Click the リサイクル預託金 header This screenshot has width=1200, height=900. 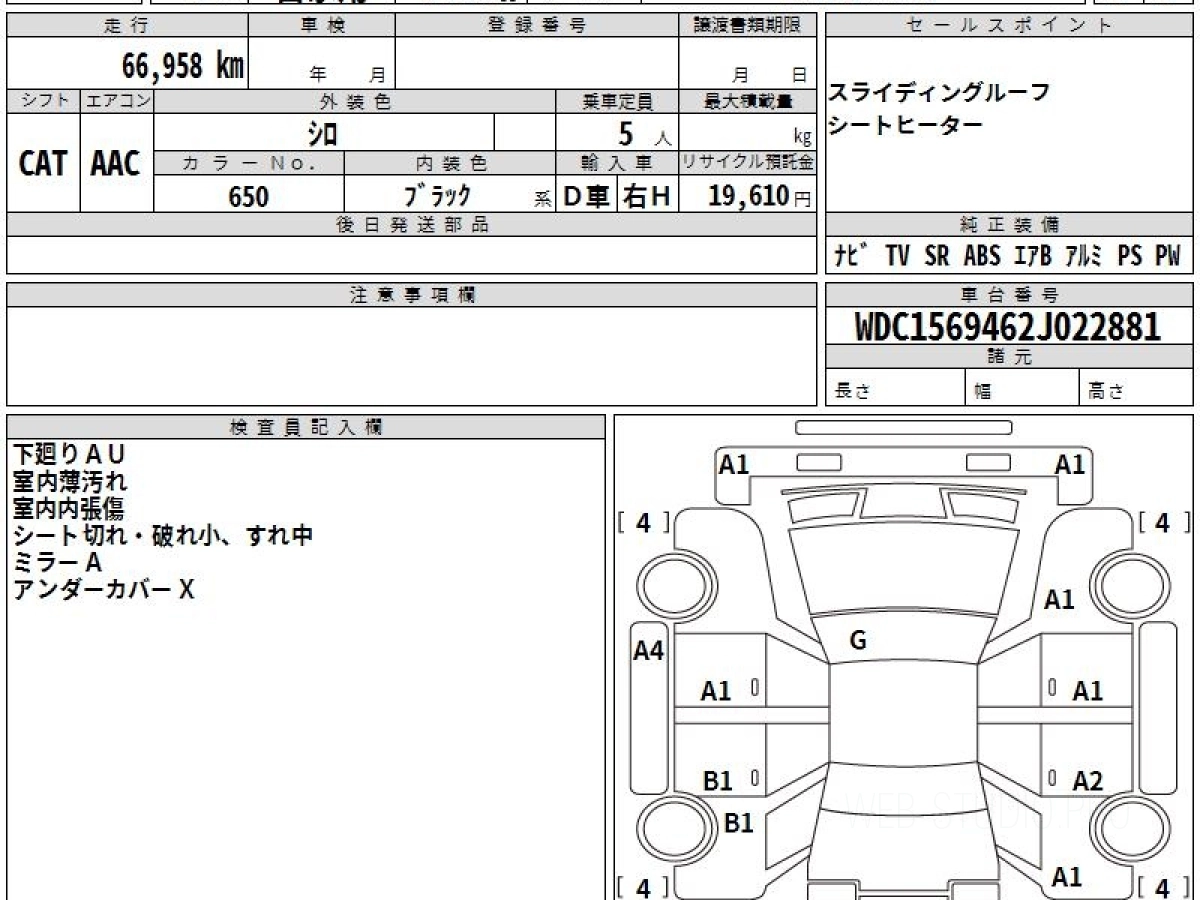747,163
